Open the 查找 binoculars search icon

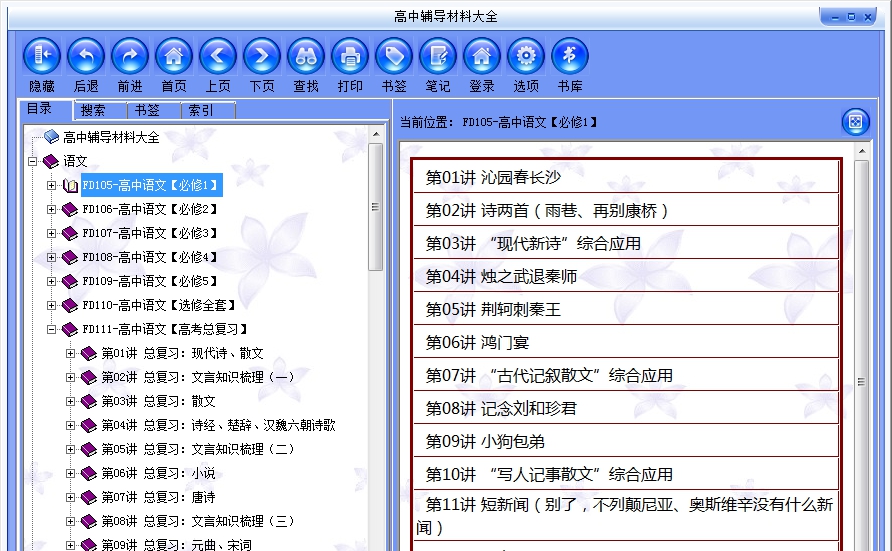(306, 56)
